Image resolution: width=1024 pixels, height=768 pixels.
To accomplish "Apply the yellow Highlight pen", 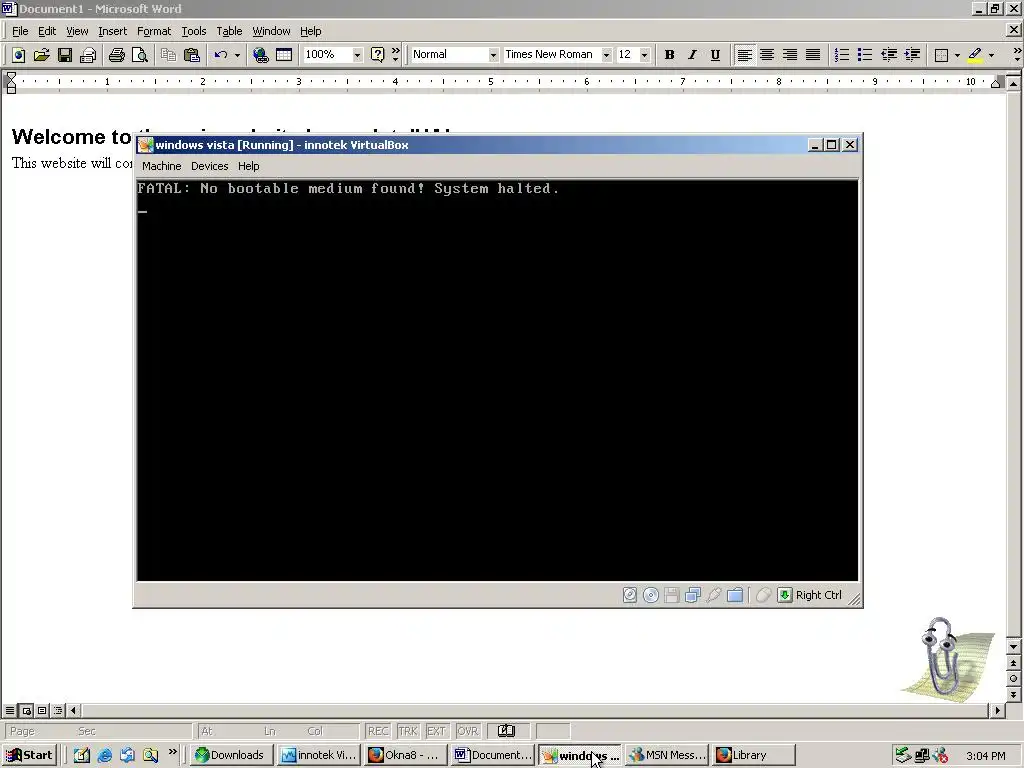I will [975, 55].
